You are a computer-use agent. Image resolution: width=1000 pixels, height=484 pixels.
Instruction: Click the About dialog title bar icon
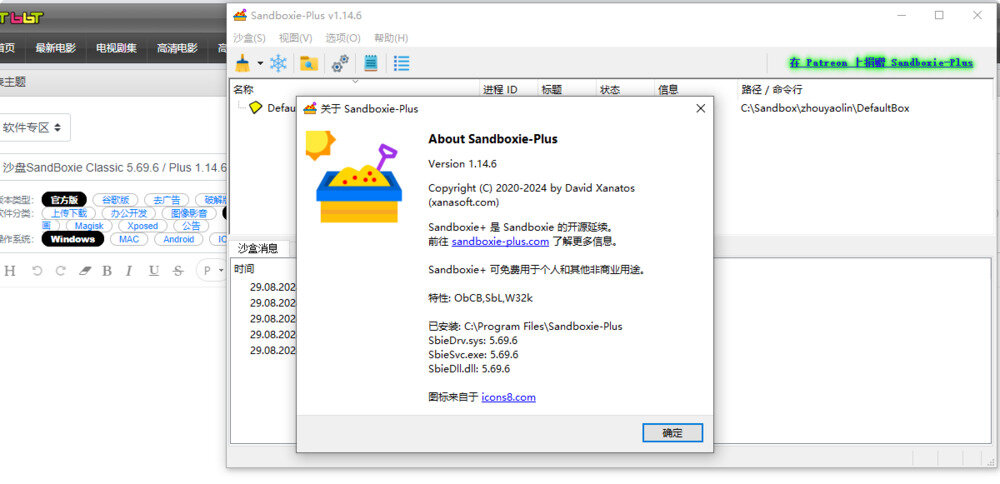click(310, 108)
